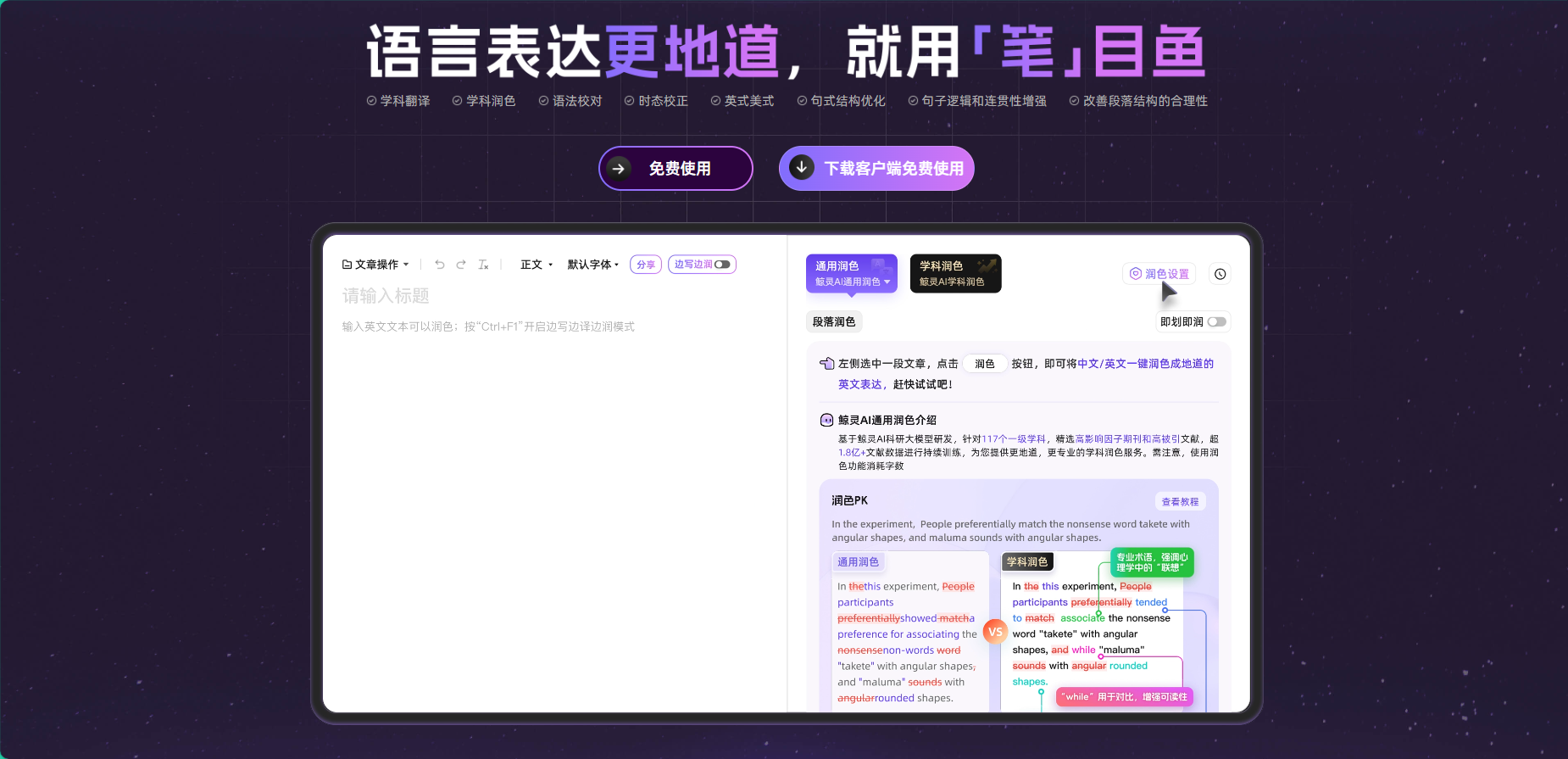Click the 润色 button in the hint text
Viewport: 1568px width, 759px height.
(x=985, y=364)
